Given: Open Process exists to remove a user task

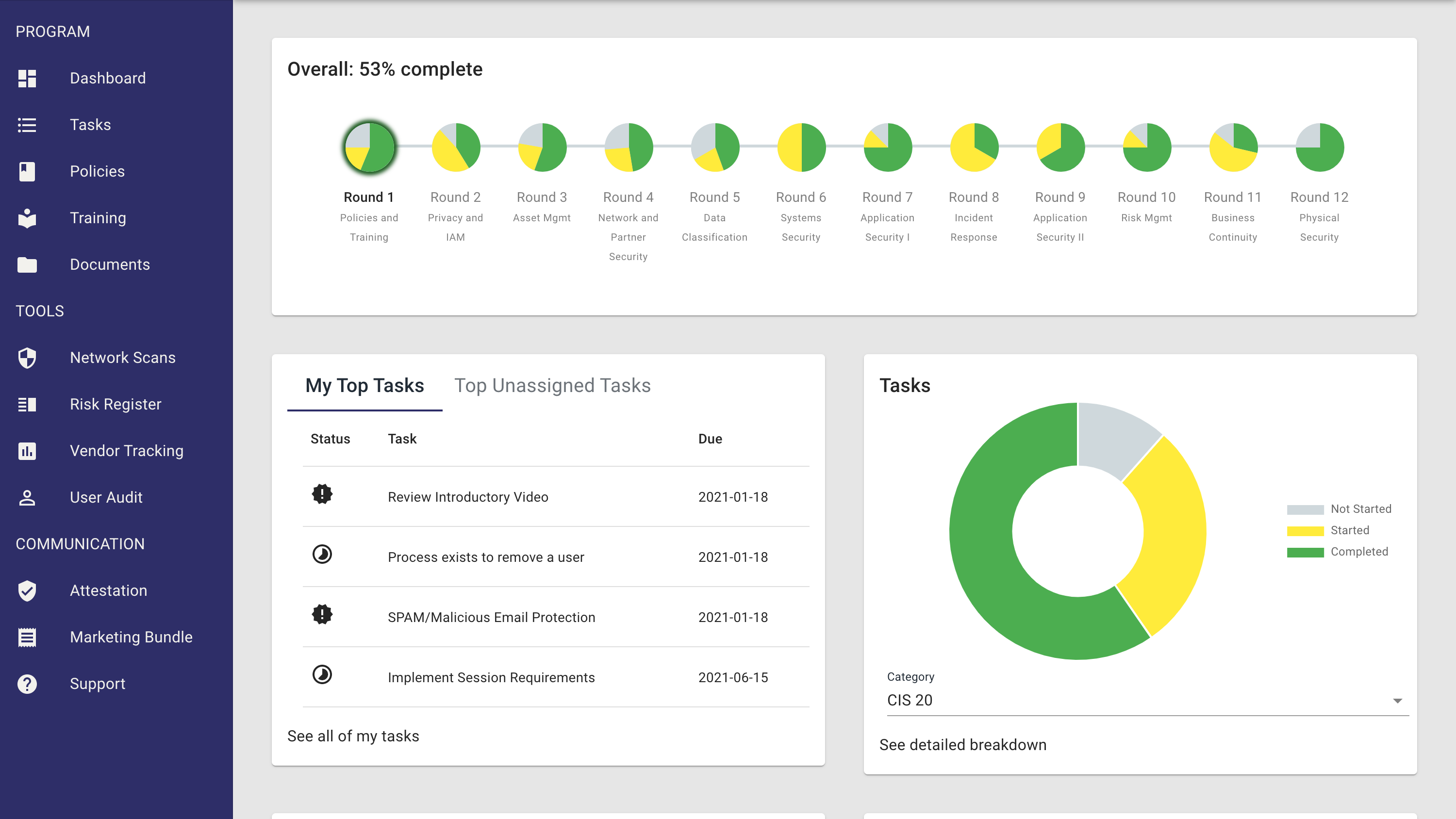Looking at the screenshot, I should click(x=486, y=557).
